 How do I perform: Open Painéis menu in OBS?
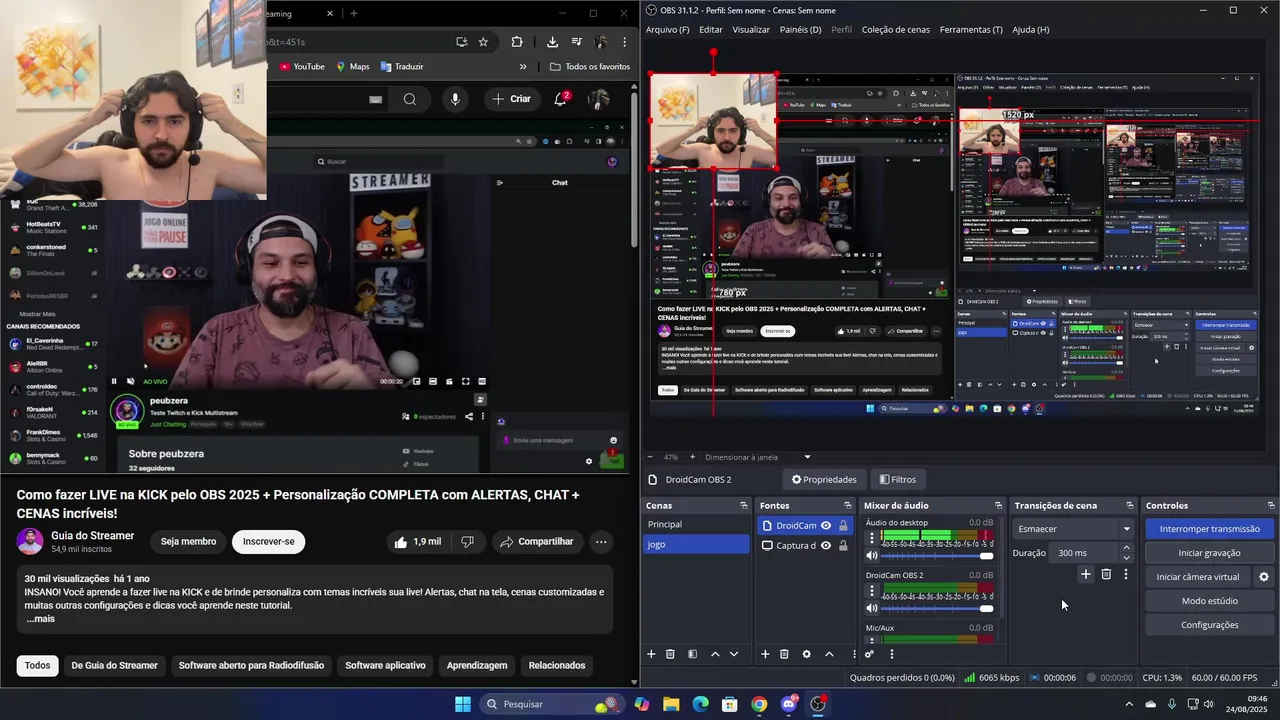click(800, 30)
